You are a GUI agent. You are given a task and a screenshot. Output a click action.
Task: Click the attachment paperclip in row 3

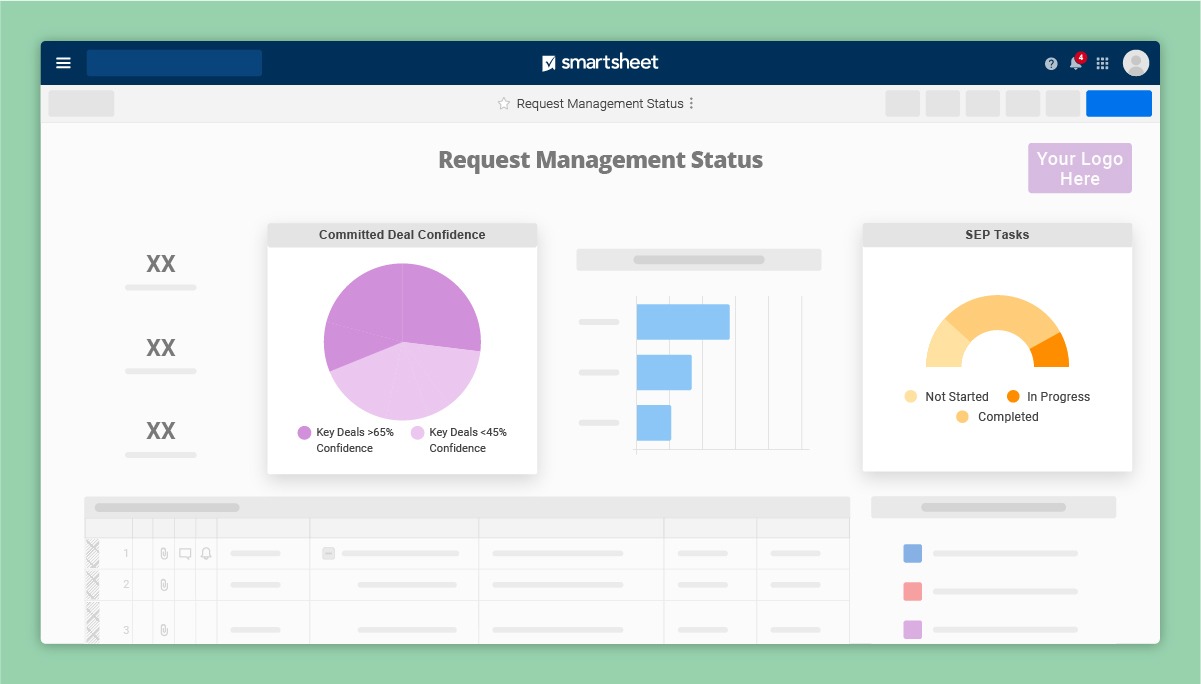164,630
